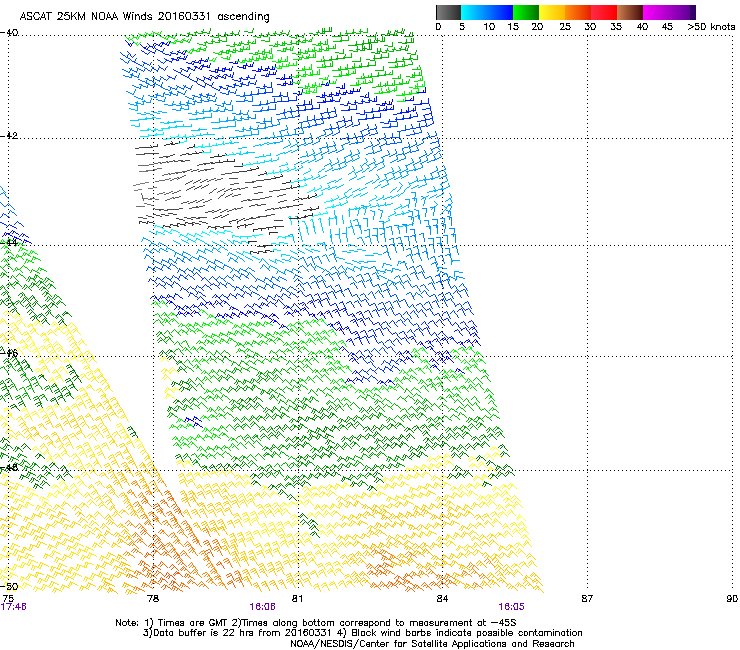Viewport: 740px width, 650px height.
Task: Click the longitude label 84
Action: (442, 599)
